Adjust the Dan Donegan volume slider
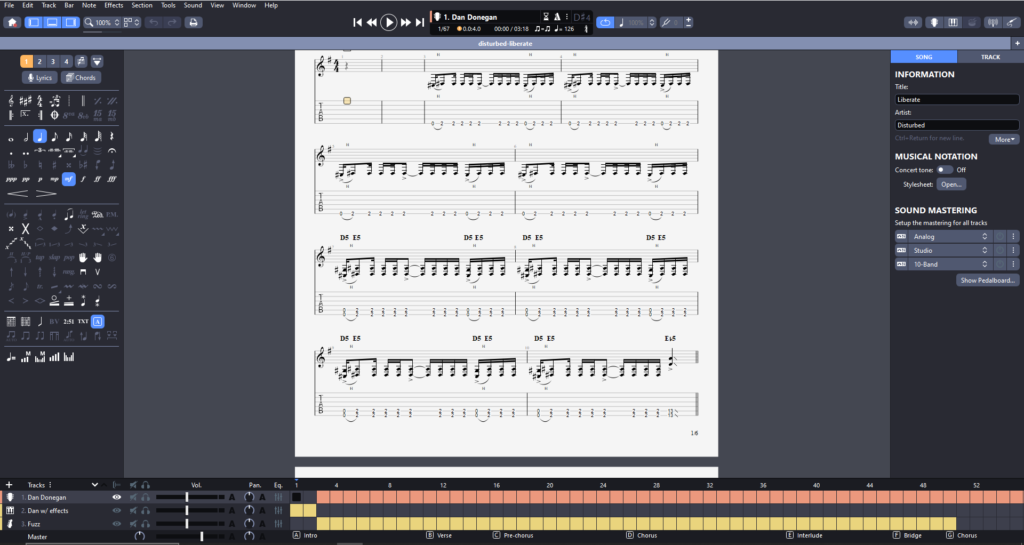The width and height of the screenshot is (1024, 545). (x=189, y=497)
